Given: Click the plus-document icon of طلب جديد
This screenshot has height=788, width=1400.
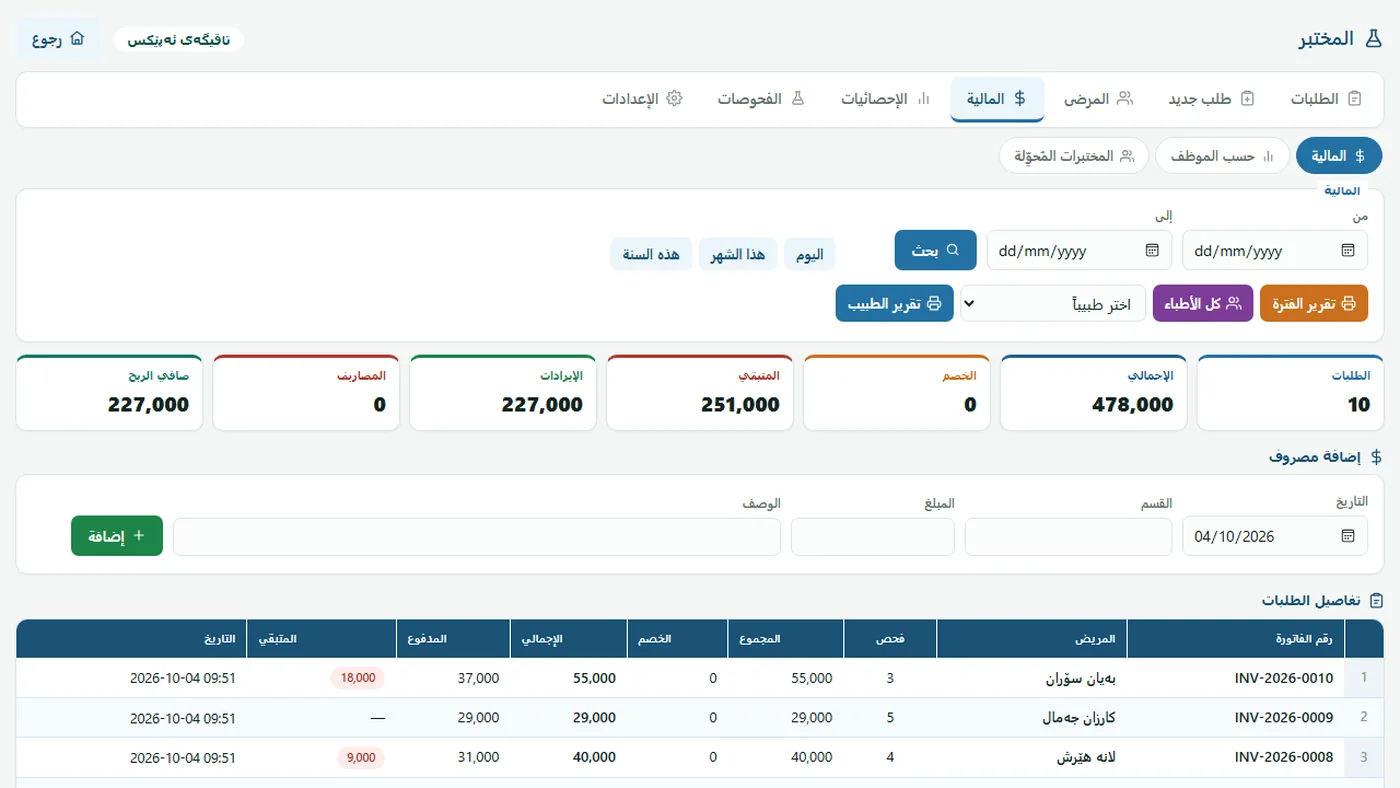Looking at the screenshot, I should tap(1247, 99).
